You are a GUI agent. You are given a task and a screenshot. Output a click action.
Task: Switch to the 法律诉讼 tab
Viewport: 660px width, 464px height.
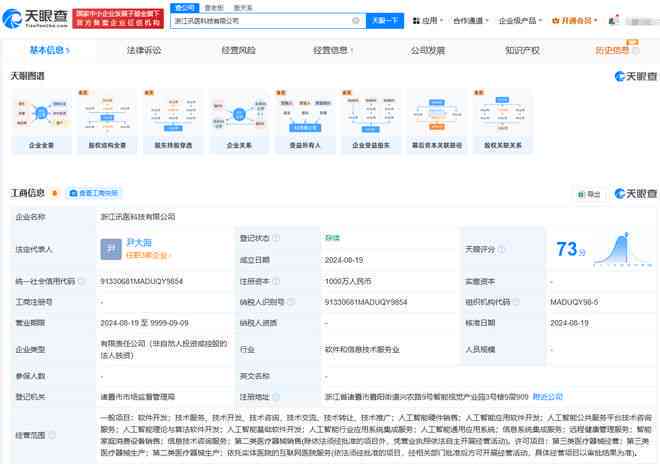click(144, 51)
